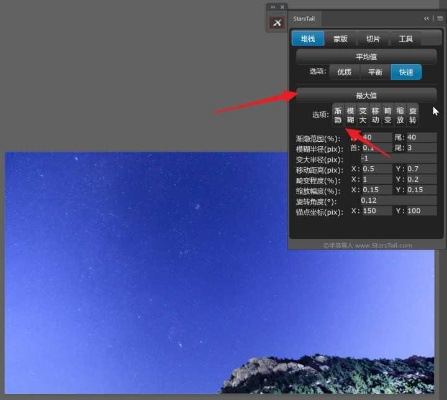Open the StarsTail panel flyout menu icon
Image resolution: width=447 pixels, height=400 pixels.
pos(440,19)
